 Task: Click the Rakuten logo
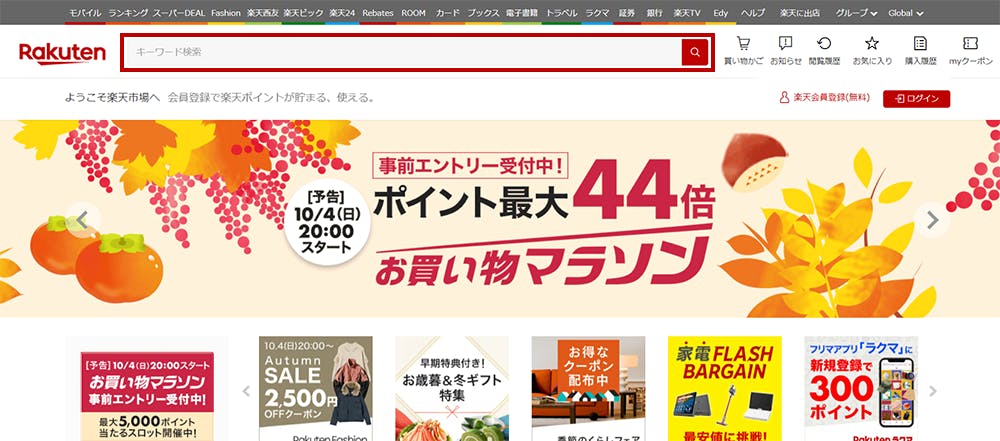point(62,54)
